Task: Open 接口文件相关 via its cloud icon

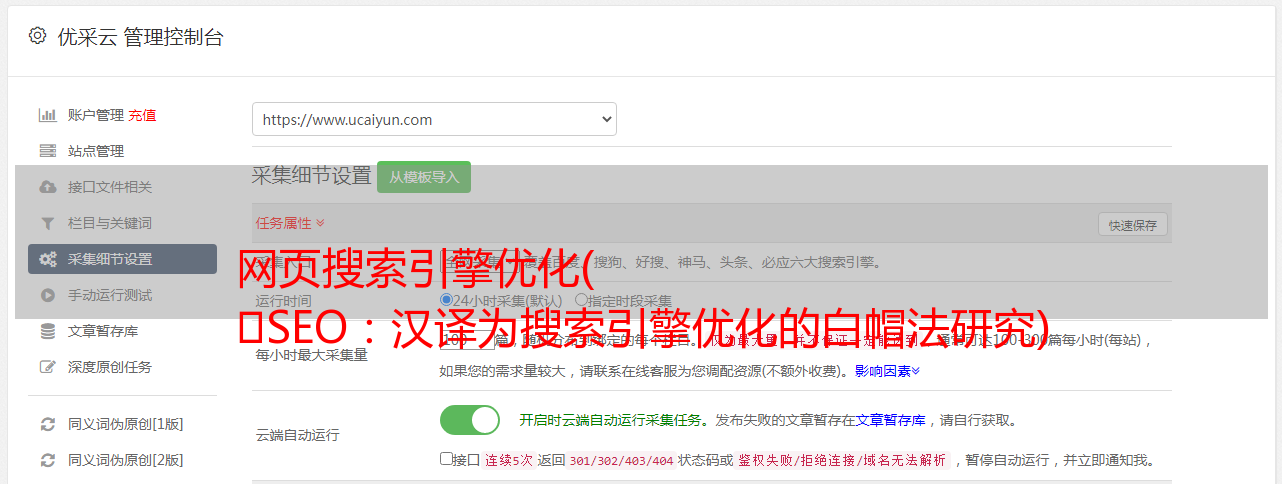Action: click(x=47, y=187)
